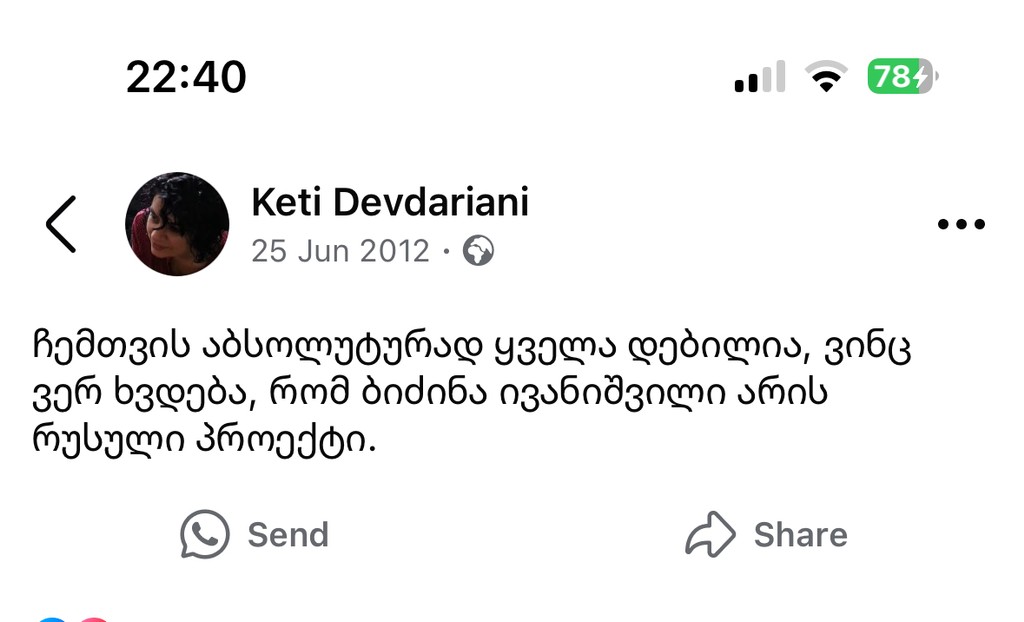Tap the 22:40 clock in status bar

click(x=186, y=77)
